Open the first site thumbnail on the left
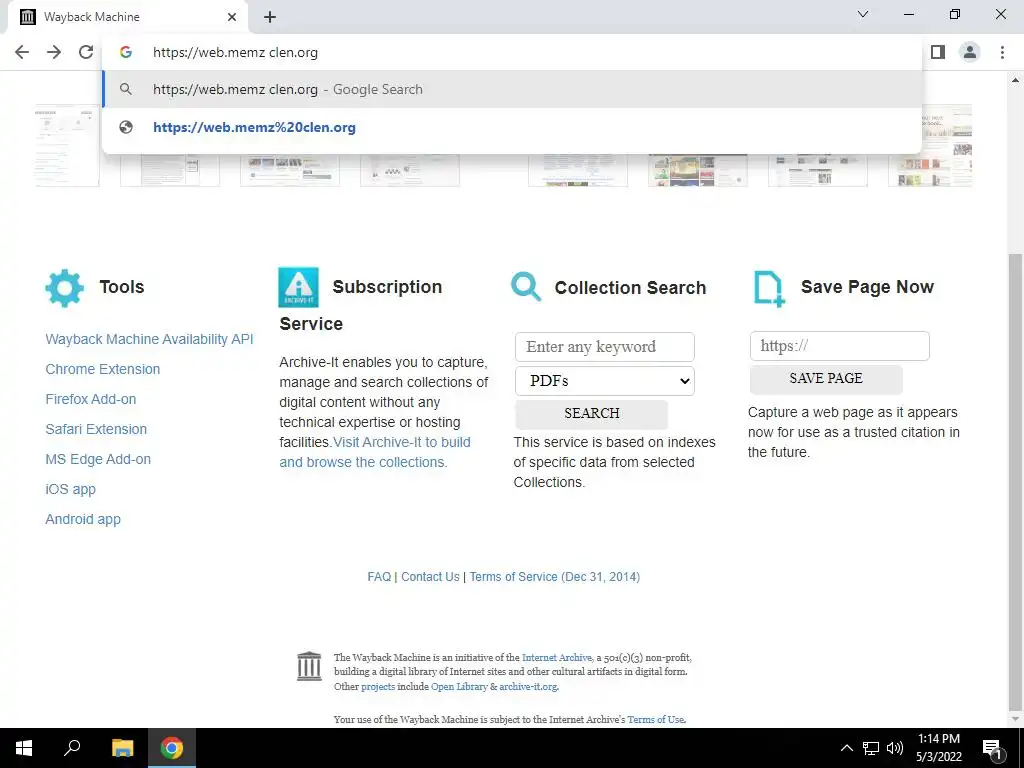 coord(67,146)
